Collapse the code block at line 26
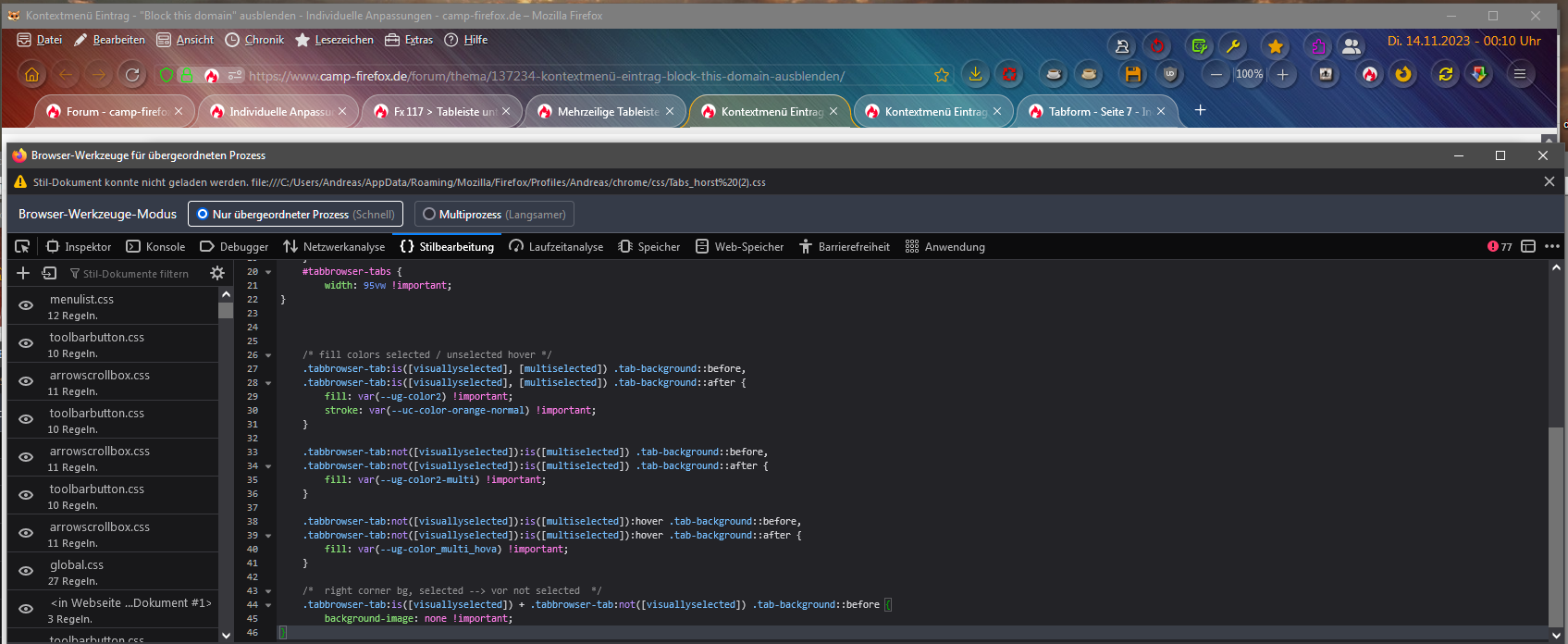The image size is (1568, 644). pos(268,355)
